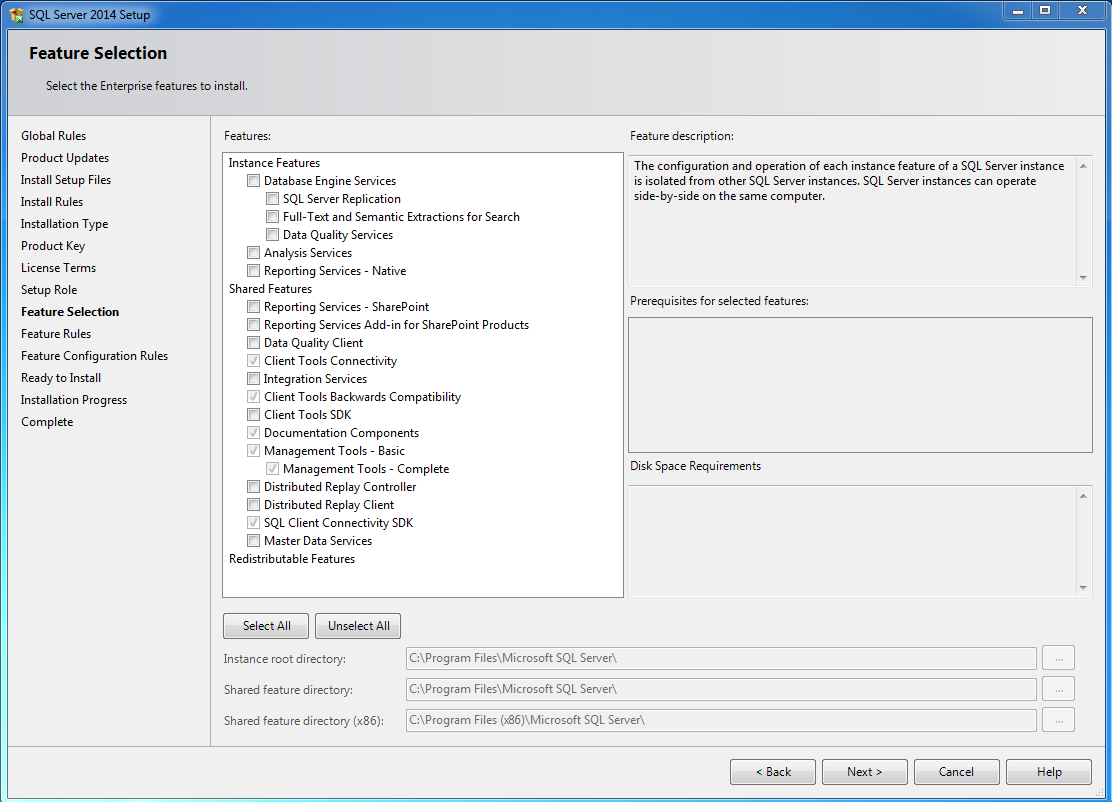Proceed with the Next button

tap(864, 772)
